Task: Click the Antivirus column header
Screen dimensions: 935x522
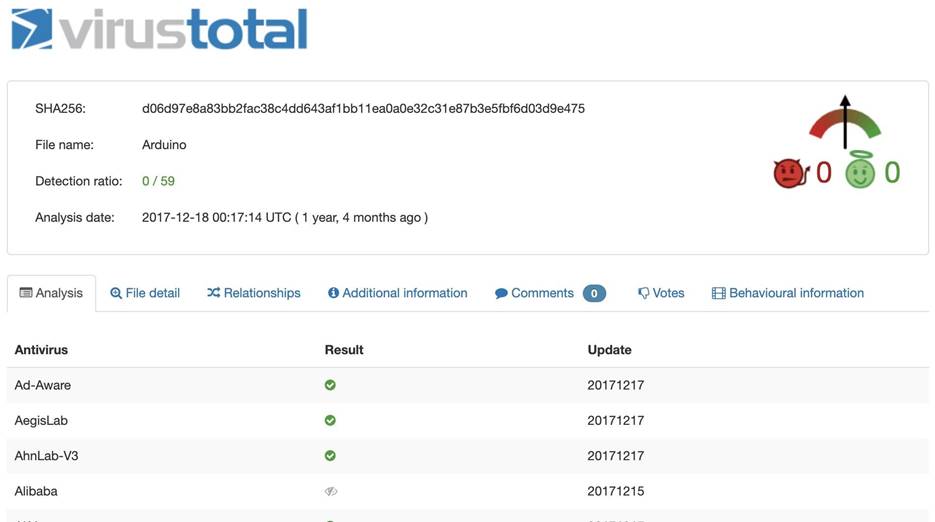Action: [x=41, y=350]
